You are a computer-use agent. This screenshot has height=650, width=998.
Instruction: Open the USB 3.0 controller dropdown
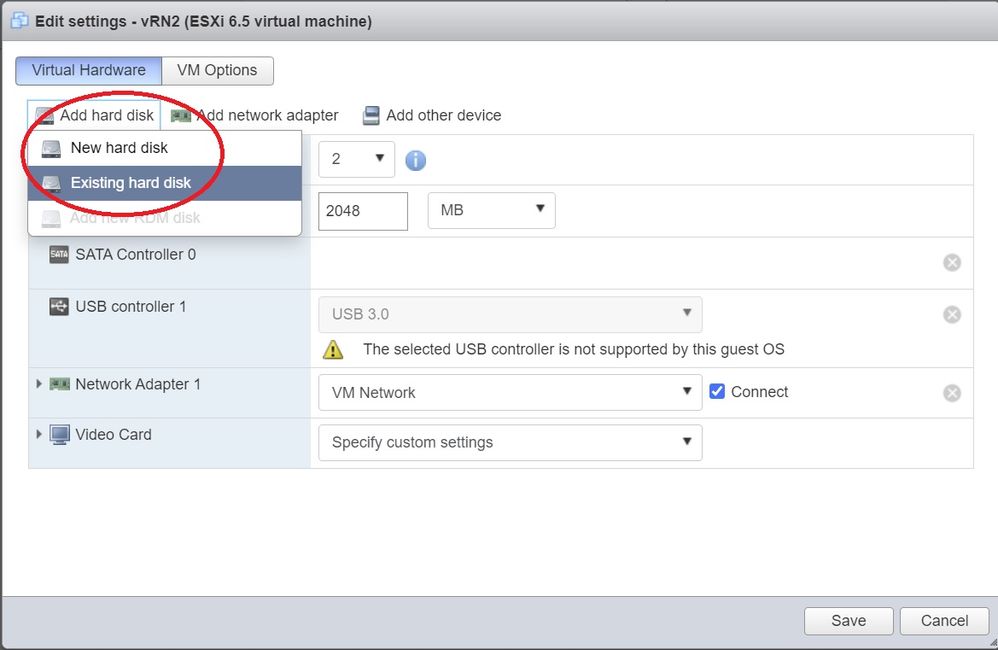pyautogui.click(x=510, y=314)
